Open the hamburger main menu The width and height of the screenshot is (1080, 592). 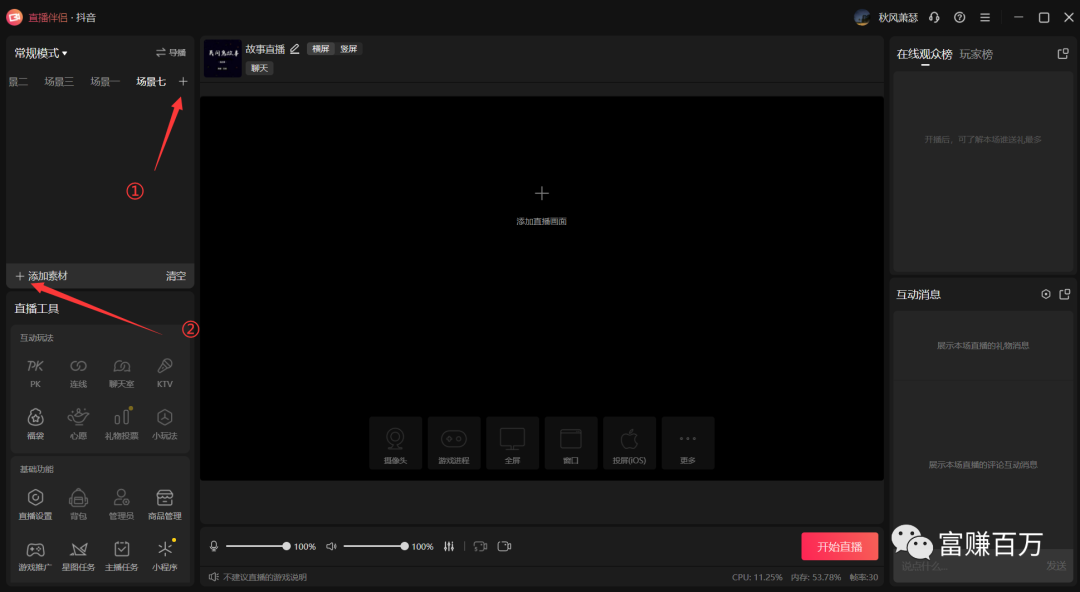tap(985, 18)
